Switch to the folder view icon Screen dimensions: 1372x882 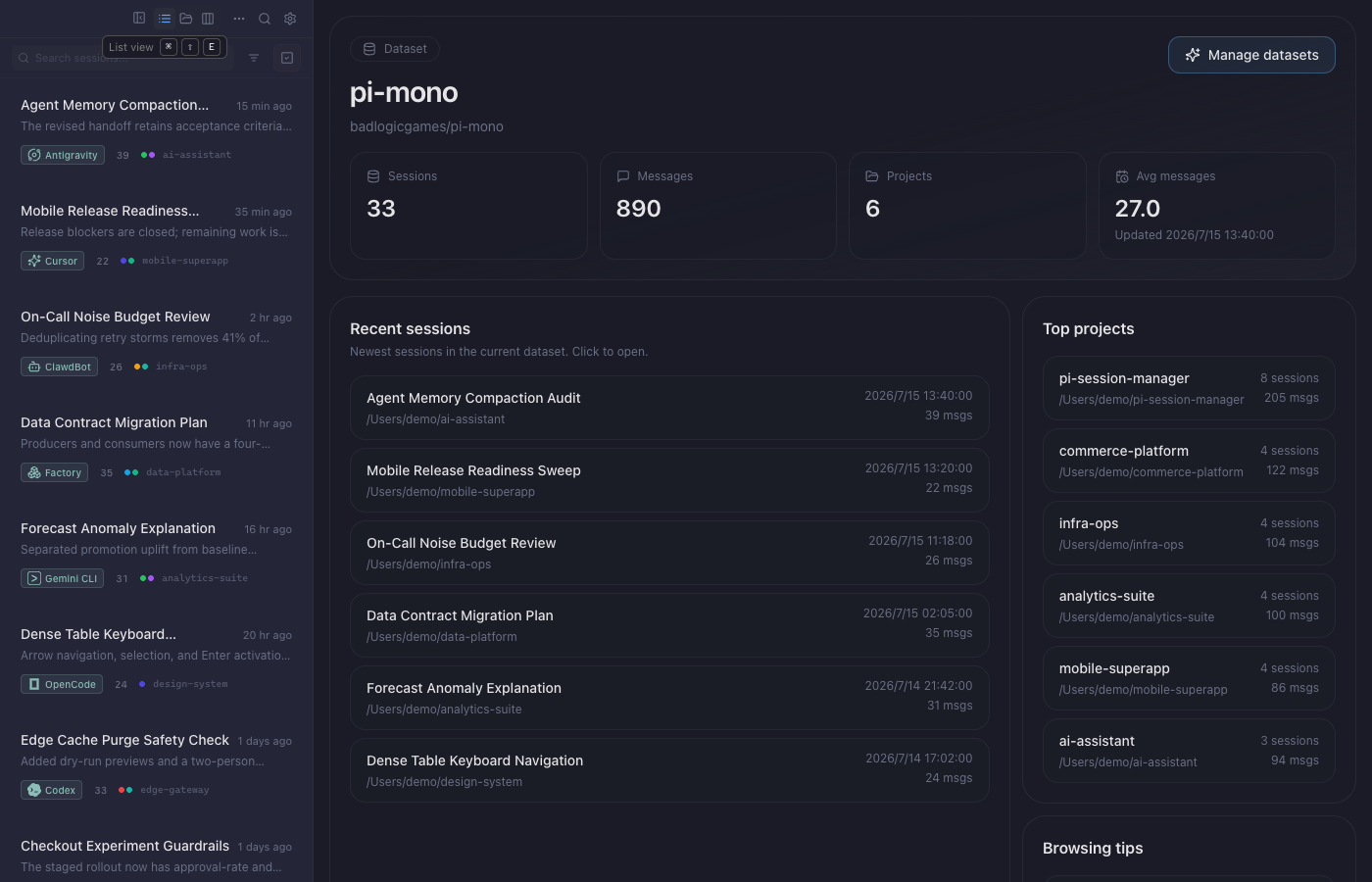coord(186,19)
